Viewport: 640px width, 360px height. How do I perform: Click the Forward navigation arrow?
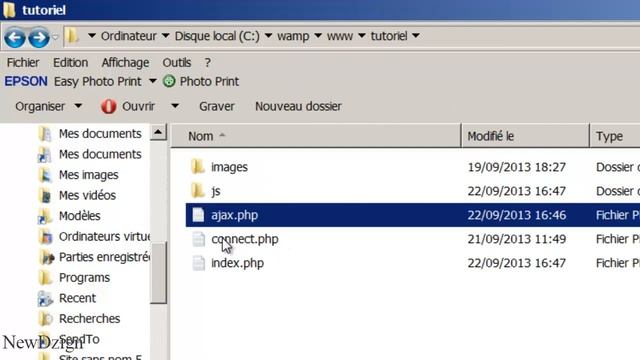pos(39,38)
